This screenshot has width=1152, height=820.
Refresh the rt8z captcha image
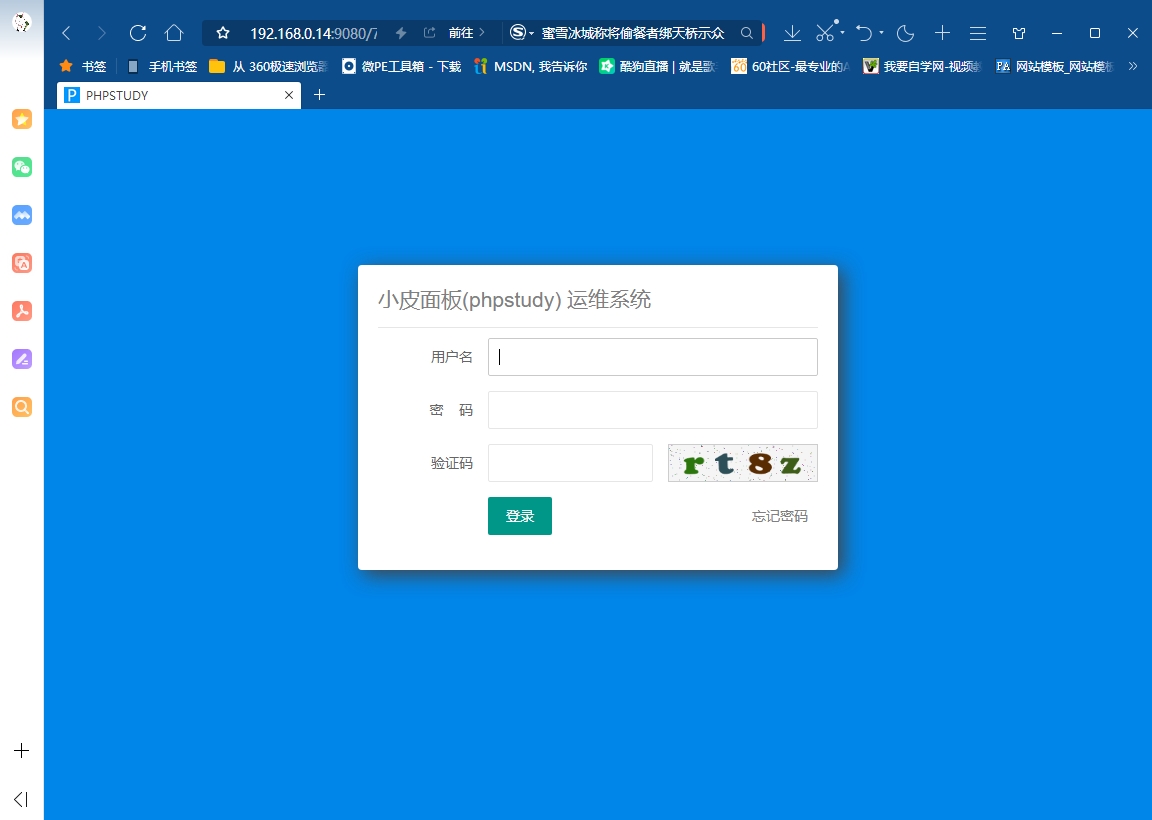pos(743,463)
